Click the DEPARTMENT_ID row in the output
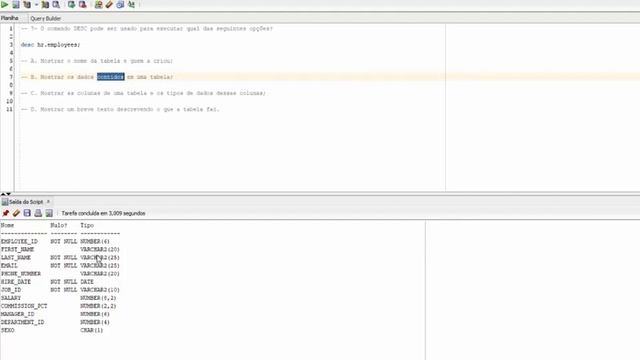This screenshot has height=360, width=640. pyautogui.click(x=55, y=322)
